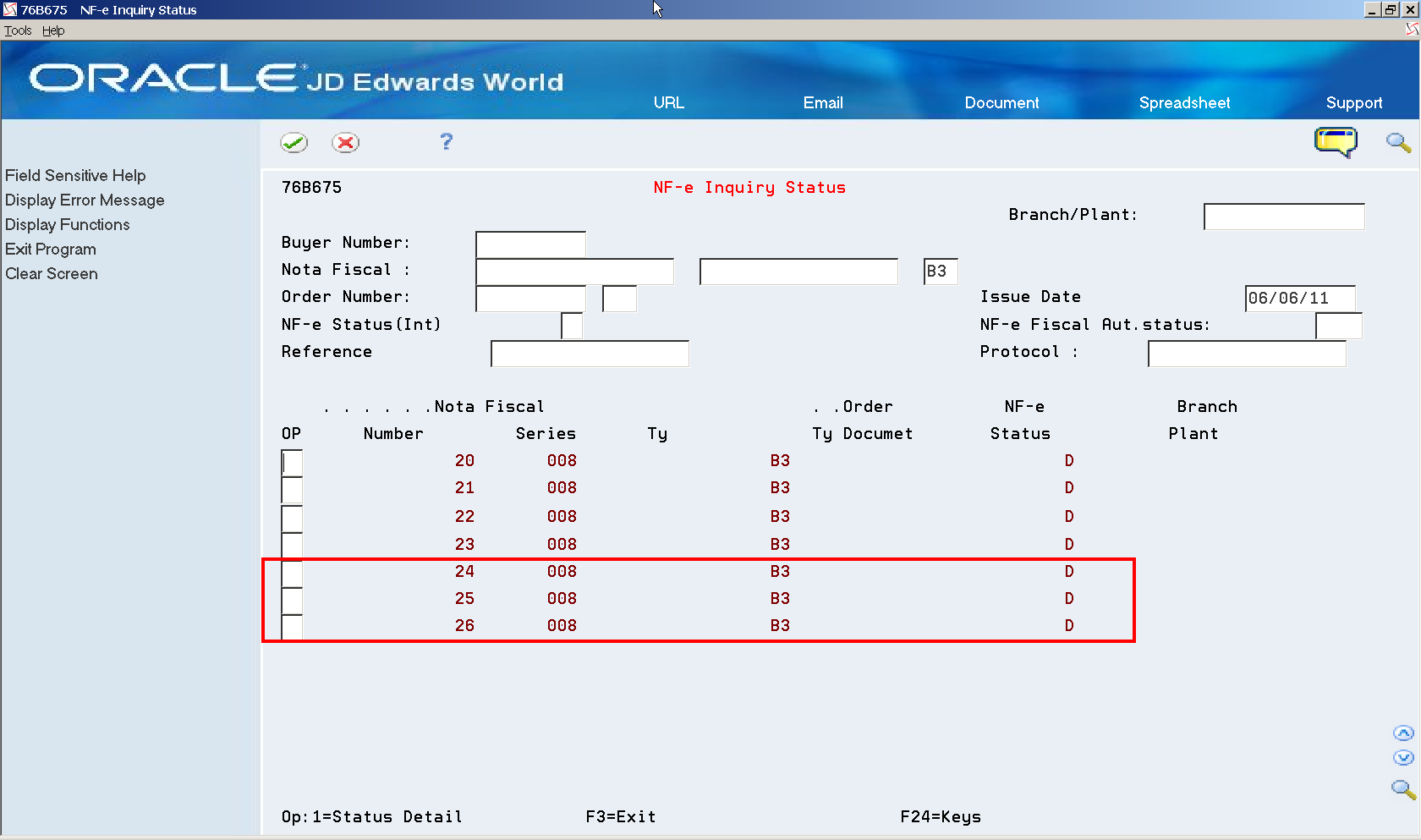
Task: Focus the NF-e Status (Int) field
Action: tap(572, 326)
